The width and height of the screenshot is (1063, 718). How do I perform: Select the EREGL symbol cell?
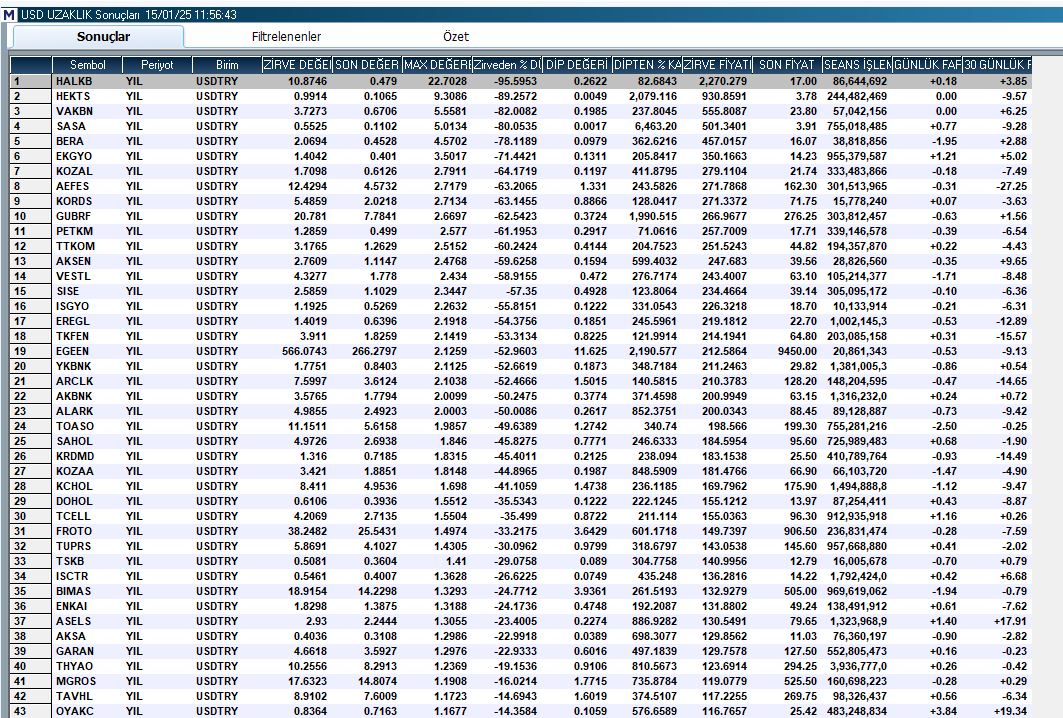87,321
